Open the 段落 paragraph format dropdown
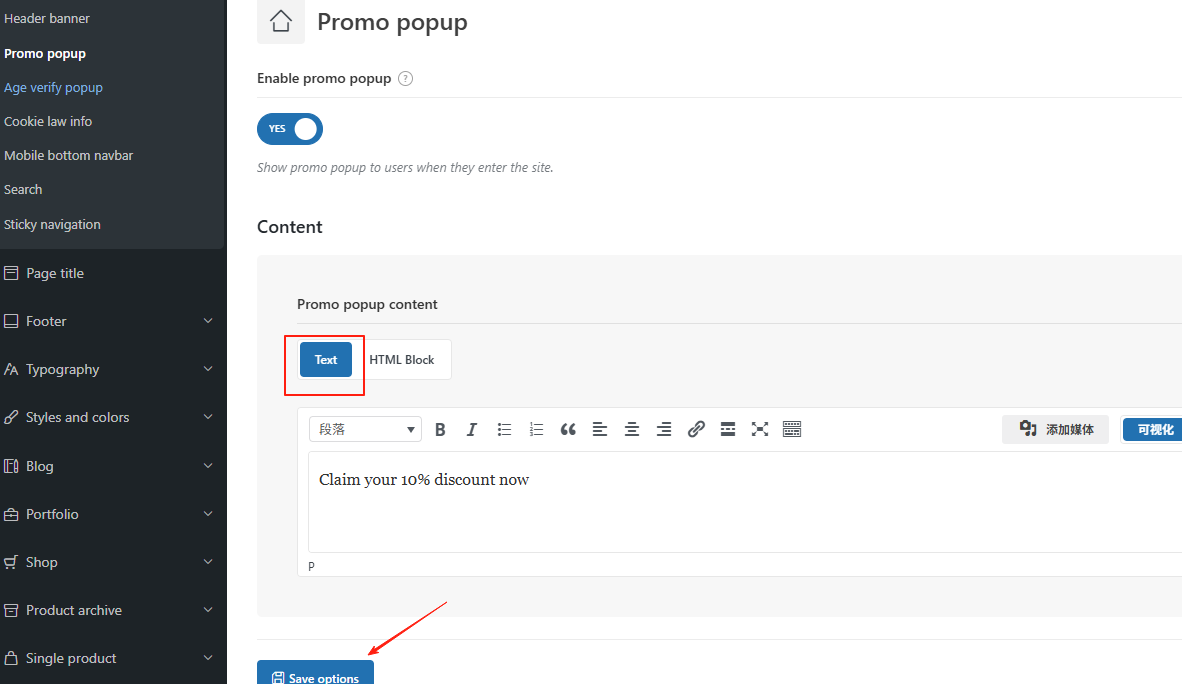The image size is (1182, 684). point(365,429)
